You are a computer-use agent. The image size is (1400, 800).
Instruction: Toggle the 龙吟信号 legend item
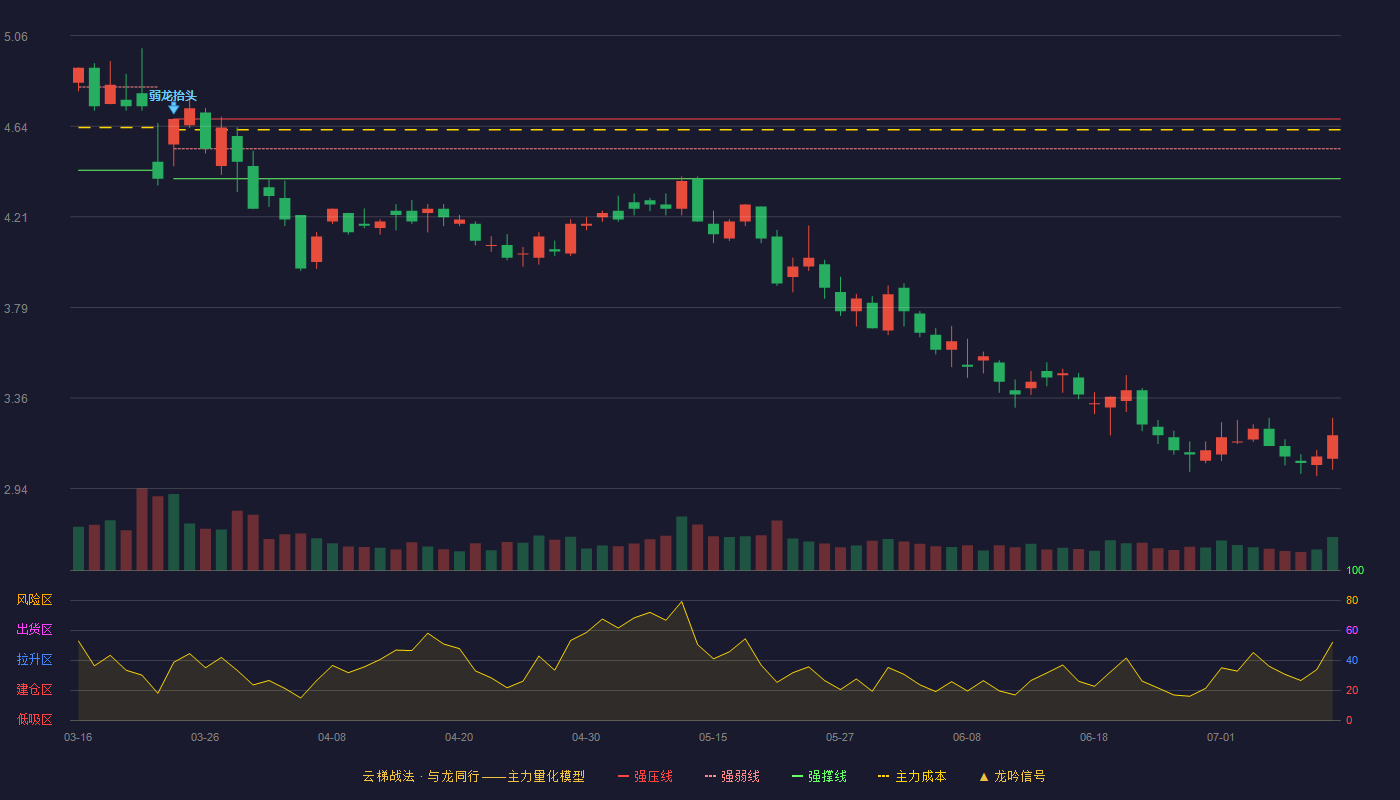tap(1011, 776)
